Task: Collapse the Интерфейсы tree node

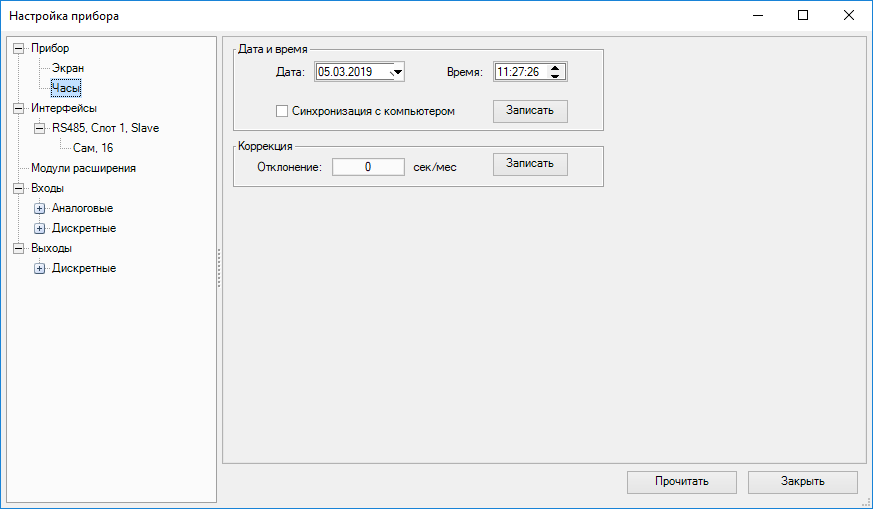Action: click(18, 108)
